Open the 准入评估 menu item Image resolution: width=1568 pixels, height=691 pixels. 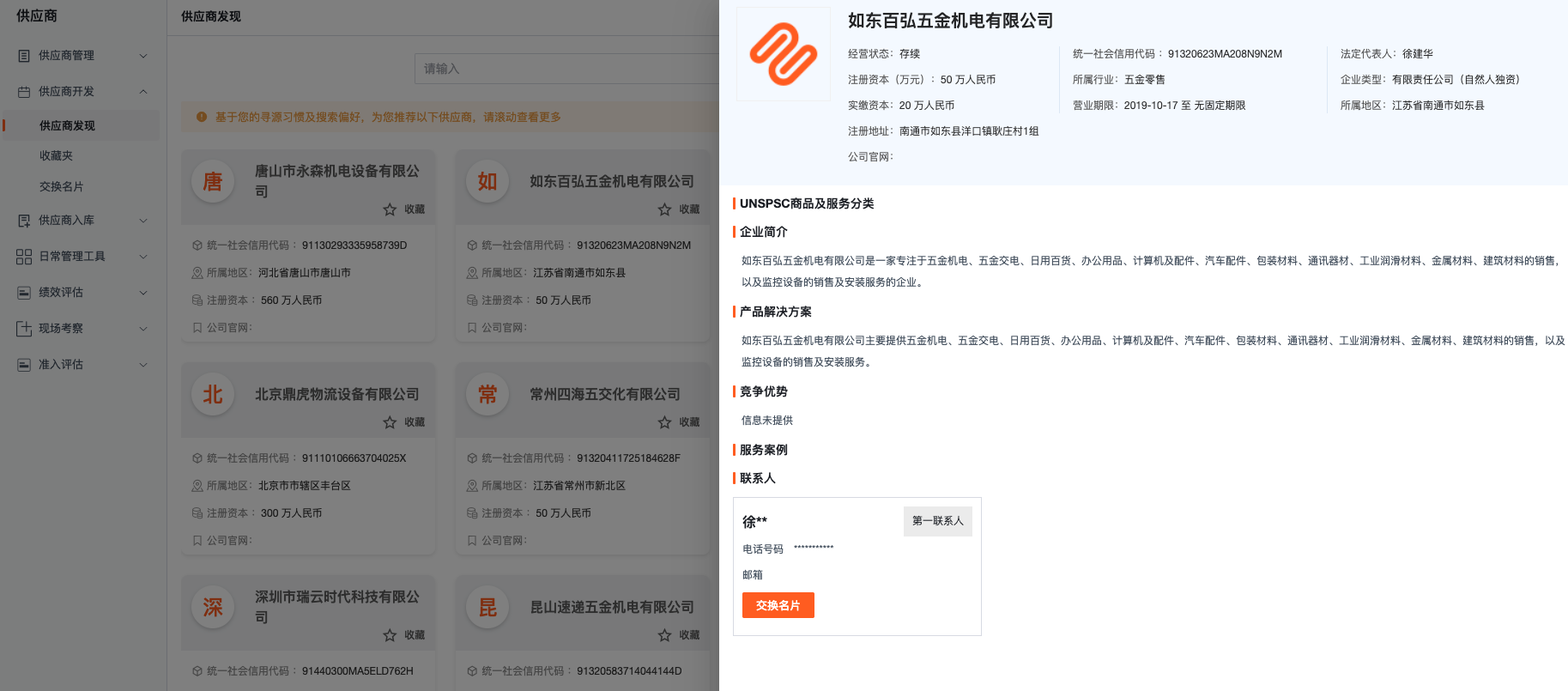82,365
